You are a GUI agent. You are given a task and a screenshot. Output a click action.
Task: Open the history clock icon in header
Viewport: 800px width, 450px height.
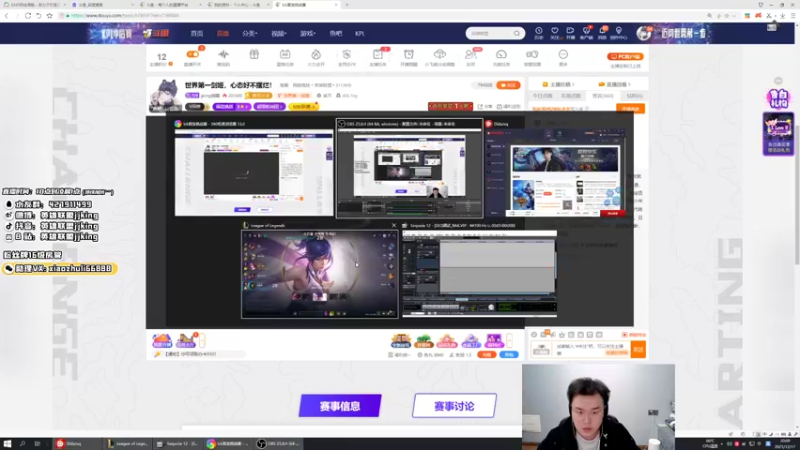pos(539,33)
